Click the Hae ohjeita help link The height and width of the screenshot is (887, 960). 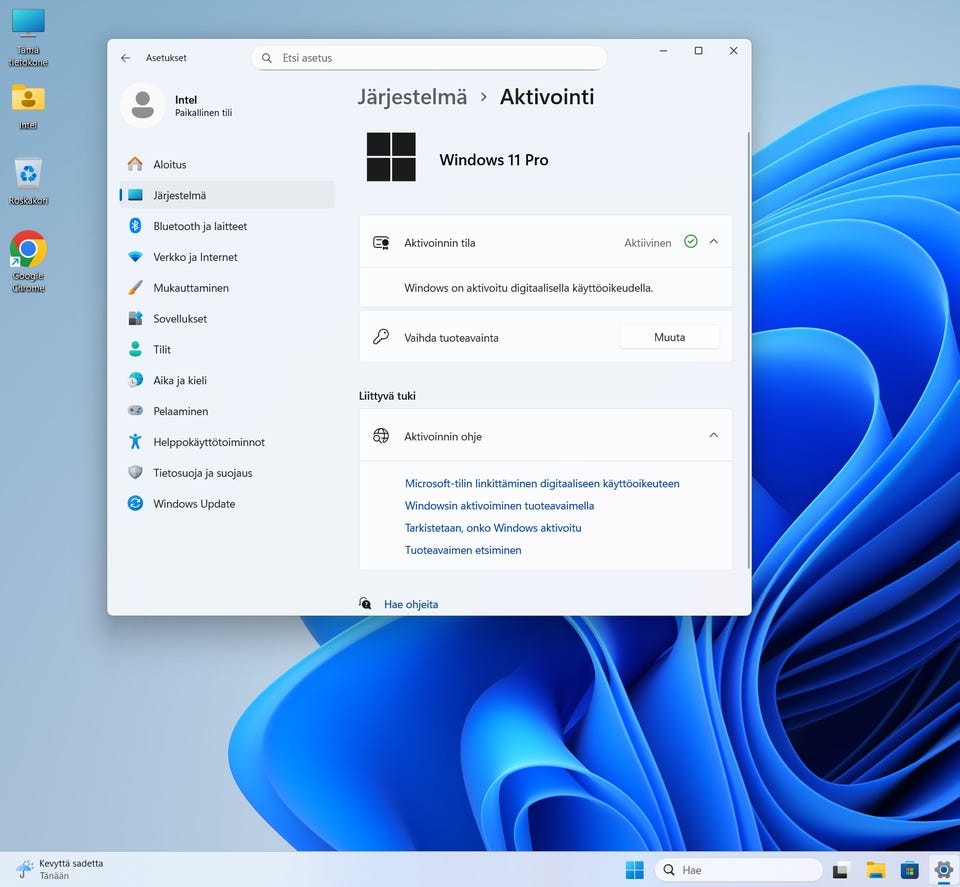tap(411, 604)
